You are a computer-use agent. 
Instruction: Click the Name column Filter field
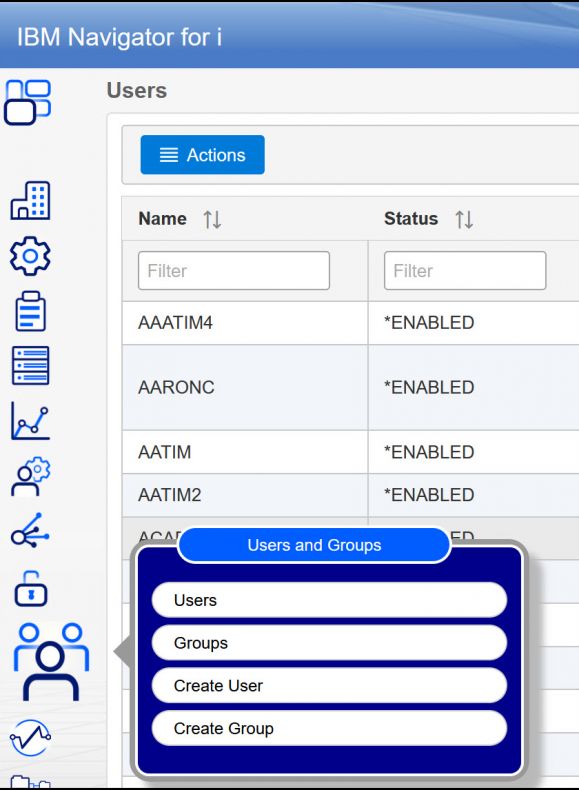[x=234, y=271]
